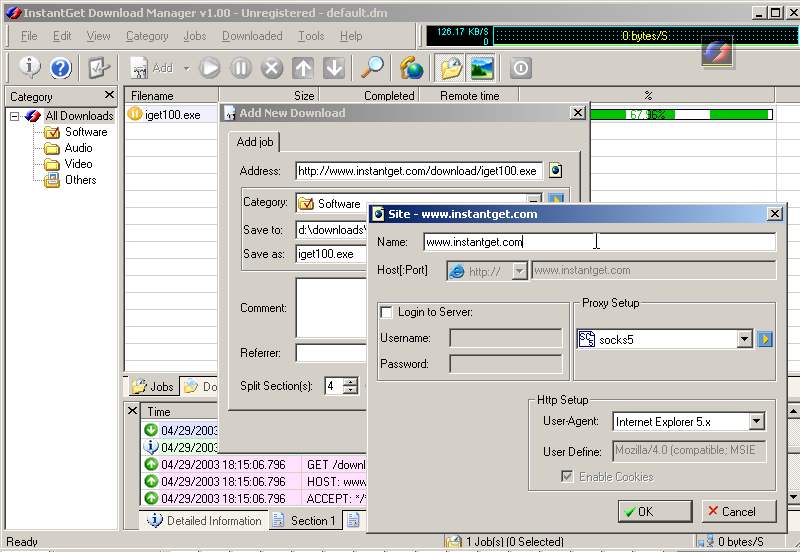Open the Jobs menu
This screenshot has width=800, height=552.
coord(195,36)
